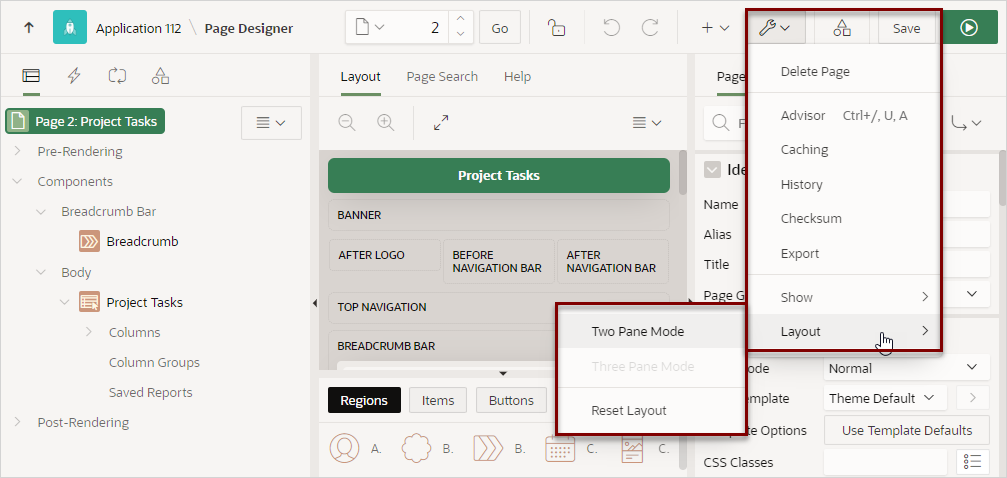Image resolution: width=1007 pixels, height=478 pixels.
Task: Expand the Pre-Rendering node
Action: click(17, 151)
